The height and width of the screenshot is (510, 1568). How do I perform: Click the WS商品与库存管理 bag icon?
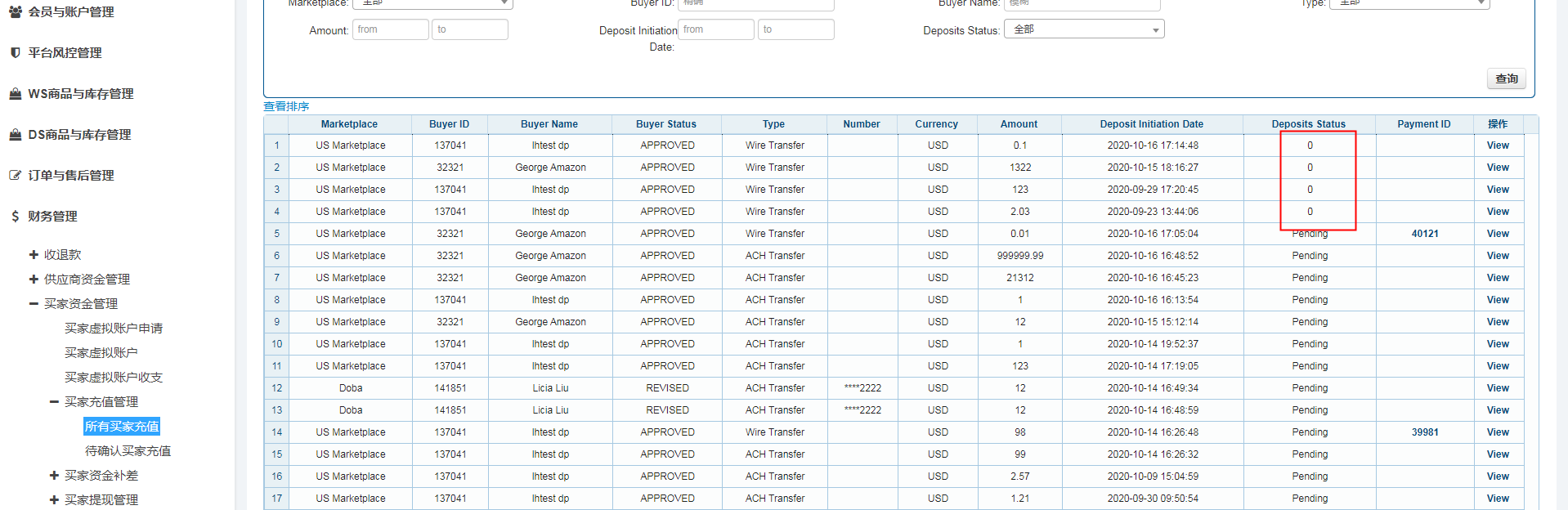coord(15,94)
